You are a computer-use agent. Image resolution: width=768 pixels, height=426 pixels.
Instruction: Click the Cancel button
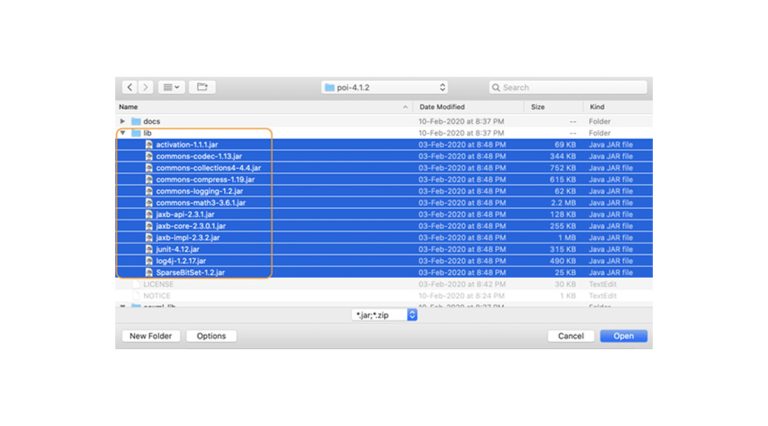[x=571, y=336]
